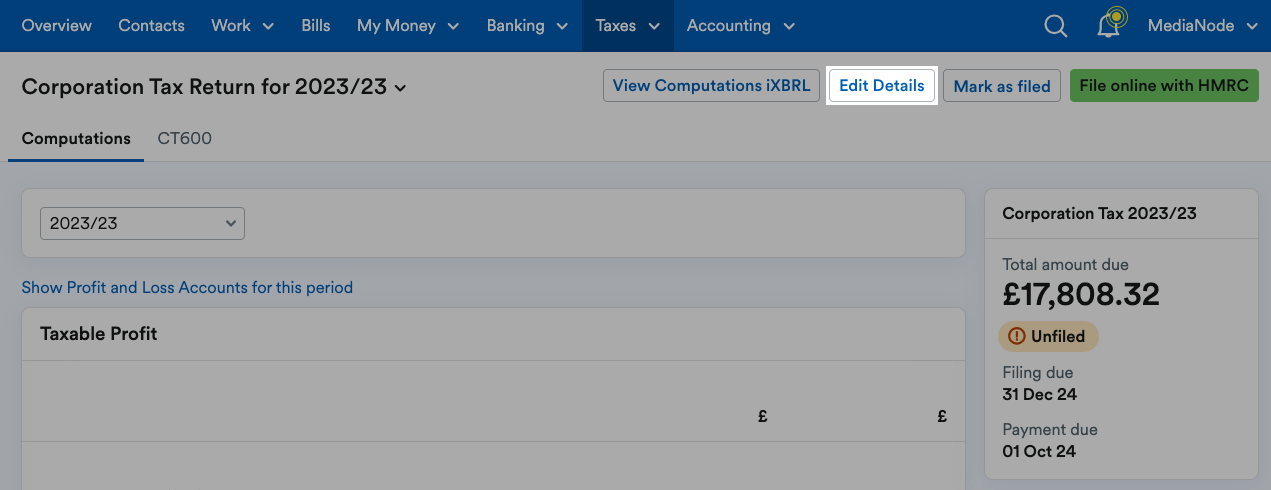Image resolution: width=1271 pixels, height=490 pixels.
Task: Click View Computations iXBRL button
Action: point(711,86)
